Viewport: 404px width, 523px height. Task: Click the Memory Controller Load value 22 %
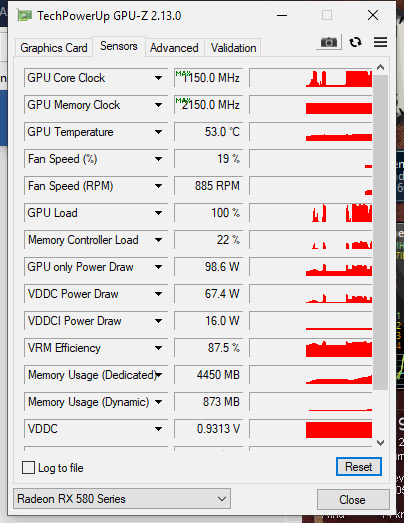(209, 240)
